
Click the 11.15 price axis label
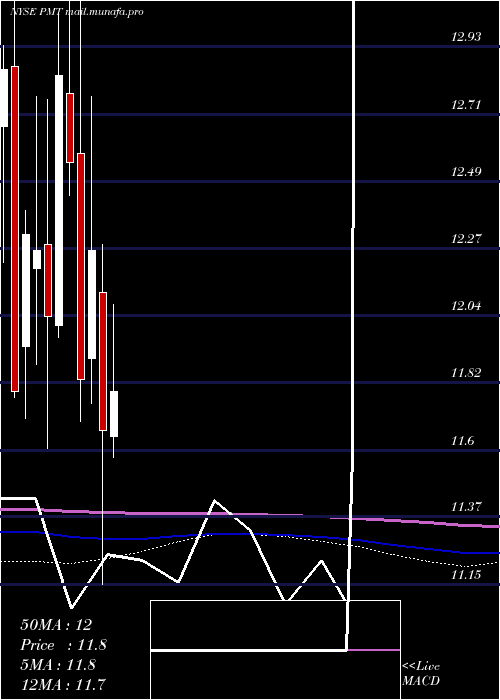tap(466, 575)
